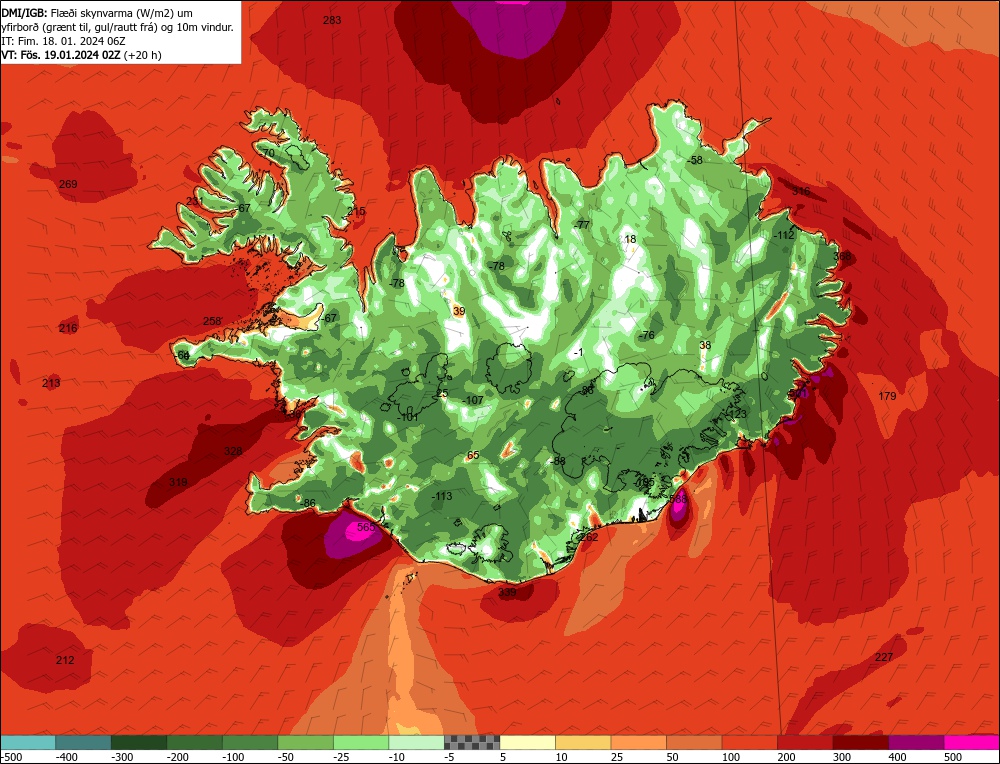Click the init time "IT: Fim. 18. 01. 2024 06Z" line
Image resolution: width=1000 pixels, height=764 pixels.
(x=64, y=41)
